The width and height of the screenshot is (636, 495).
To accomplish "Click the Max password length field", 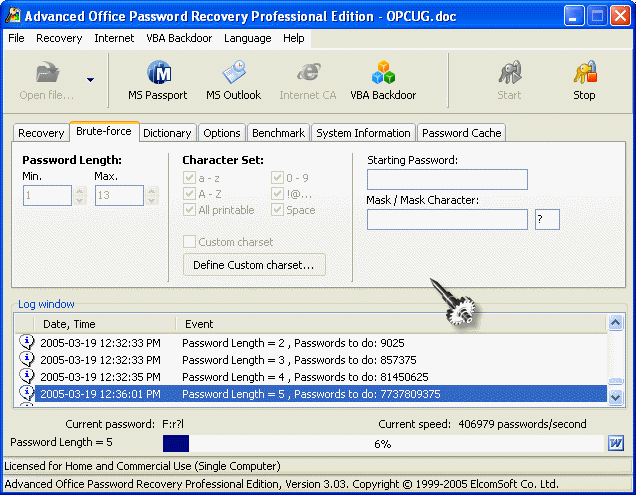I will coord(119,195).
